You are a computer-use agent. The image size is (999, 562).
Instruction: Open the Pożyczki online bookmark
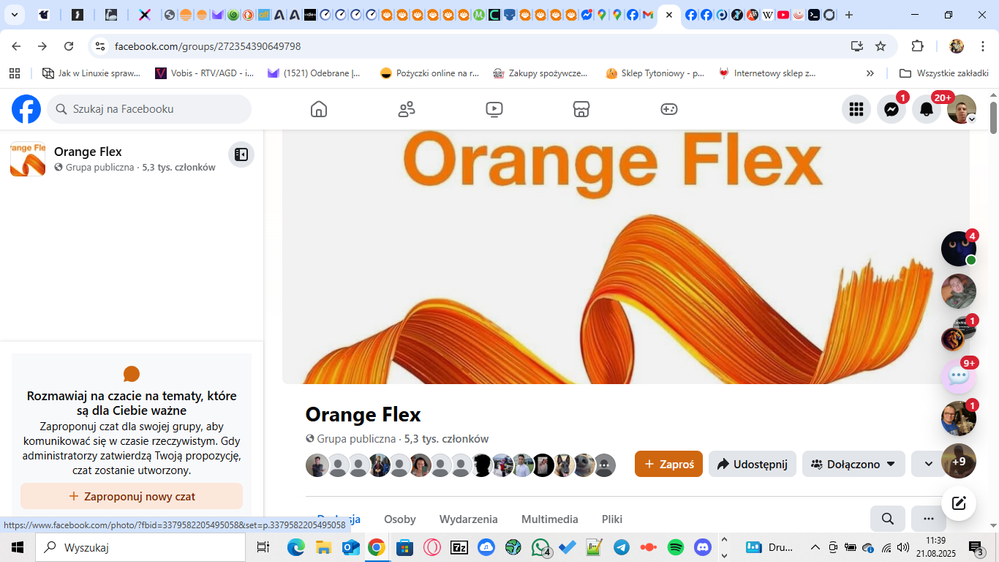429,73
